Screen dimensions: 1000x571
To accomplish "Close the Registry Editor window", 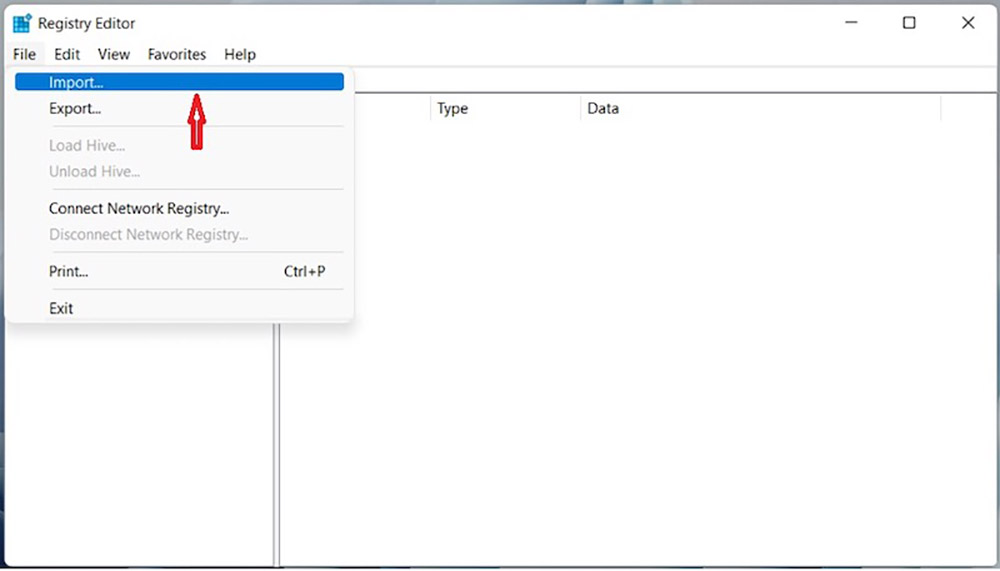I will 968,23.
